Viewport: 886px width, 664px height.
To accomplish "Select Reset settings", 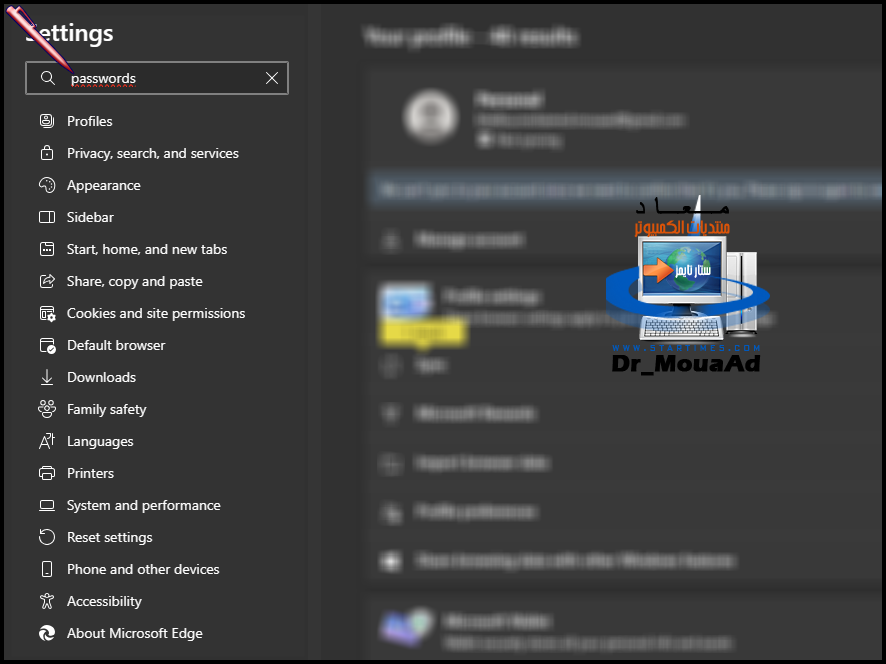I will 110,537.
